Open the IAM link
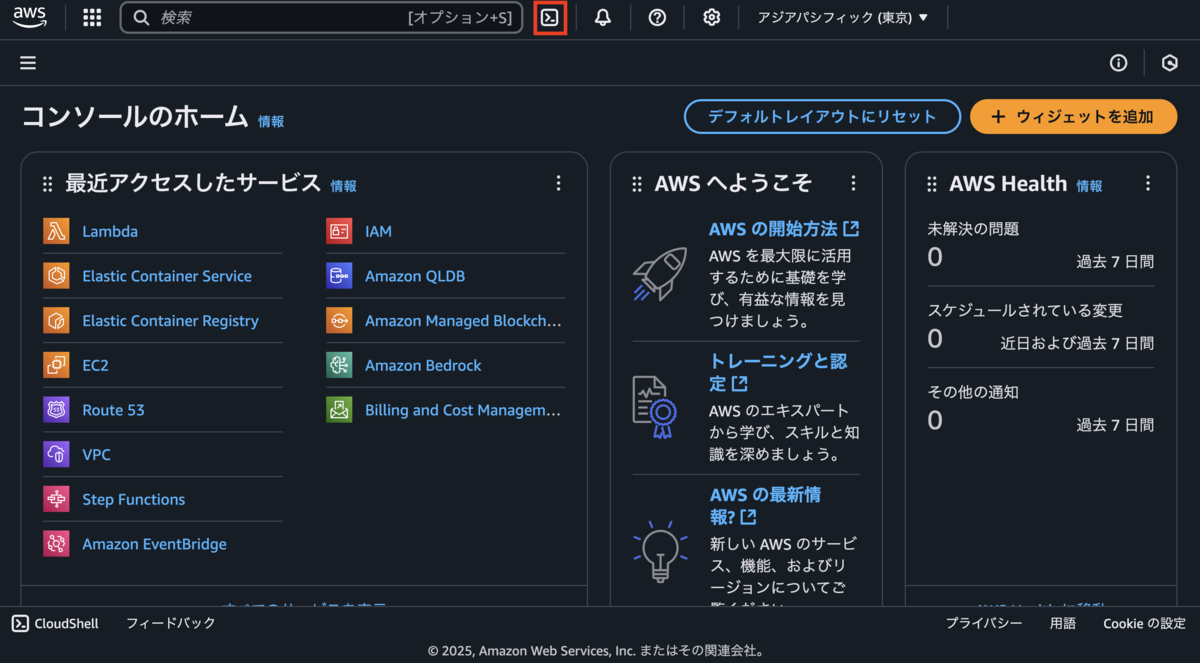This screenshot has height=663, width=1200. (x=378, y=231)
